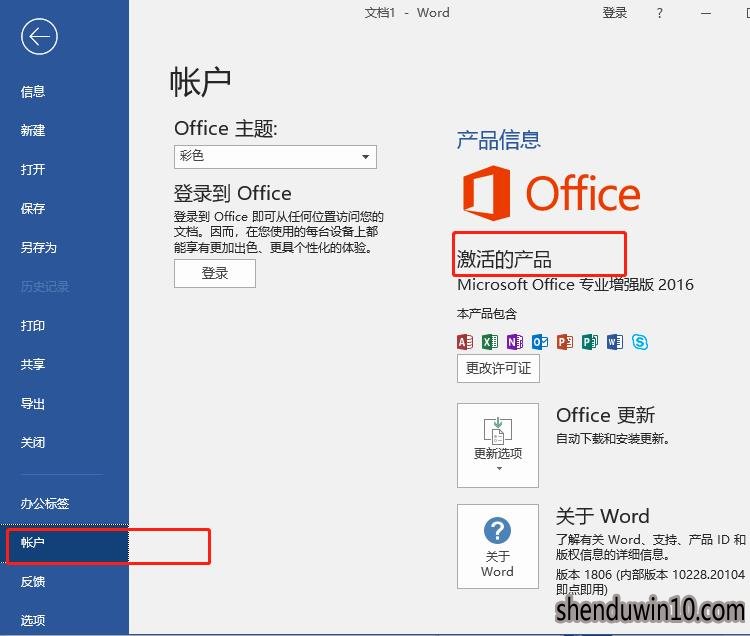This screenshot has height=636, width=750.
Task: Click the Skype for Business icon
Action: [x=640, y=342]
